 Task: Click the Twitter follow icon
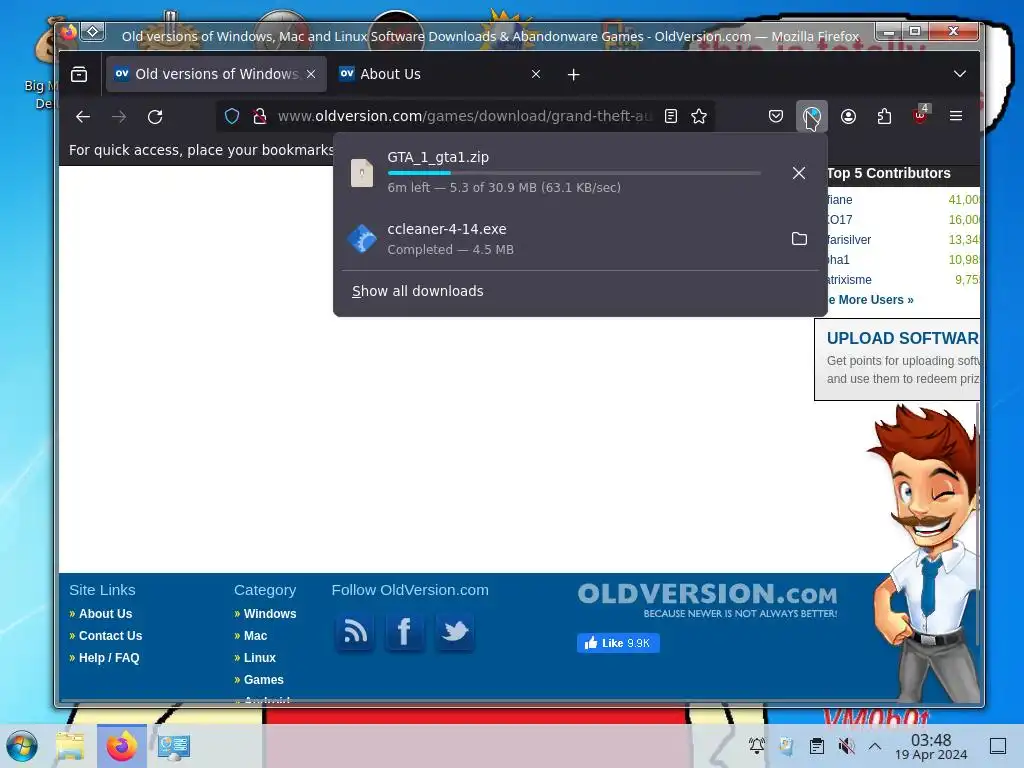point(455,632)
